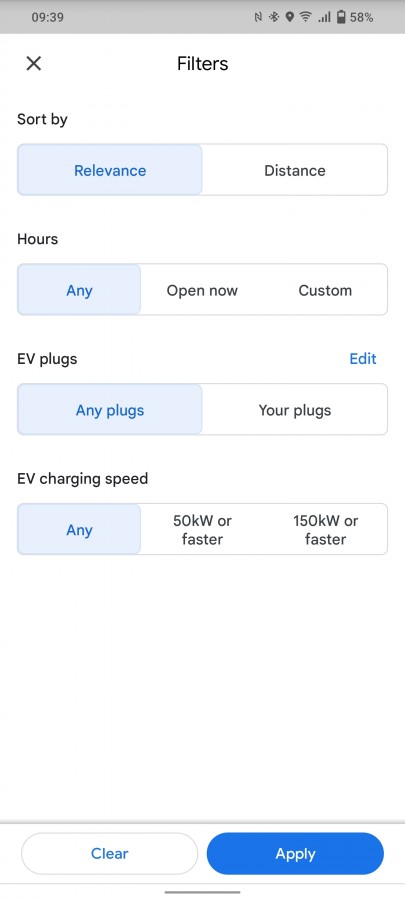The image size is (405, 900).
Task: Choose 150kW or faster charging speed
Action: 325,529
